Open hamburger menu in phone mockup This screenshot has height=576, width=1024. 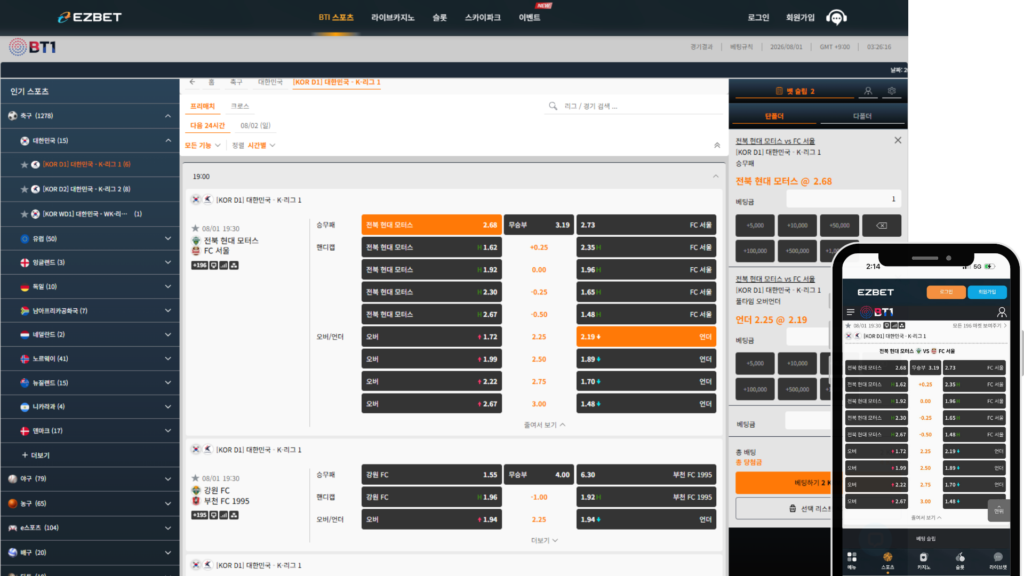[850, 312]
